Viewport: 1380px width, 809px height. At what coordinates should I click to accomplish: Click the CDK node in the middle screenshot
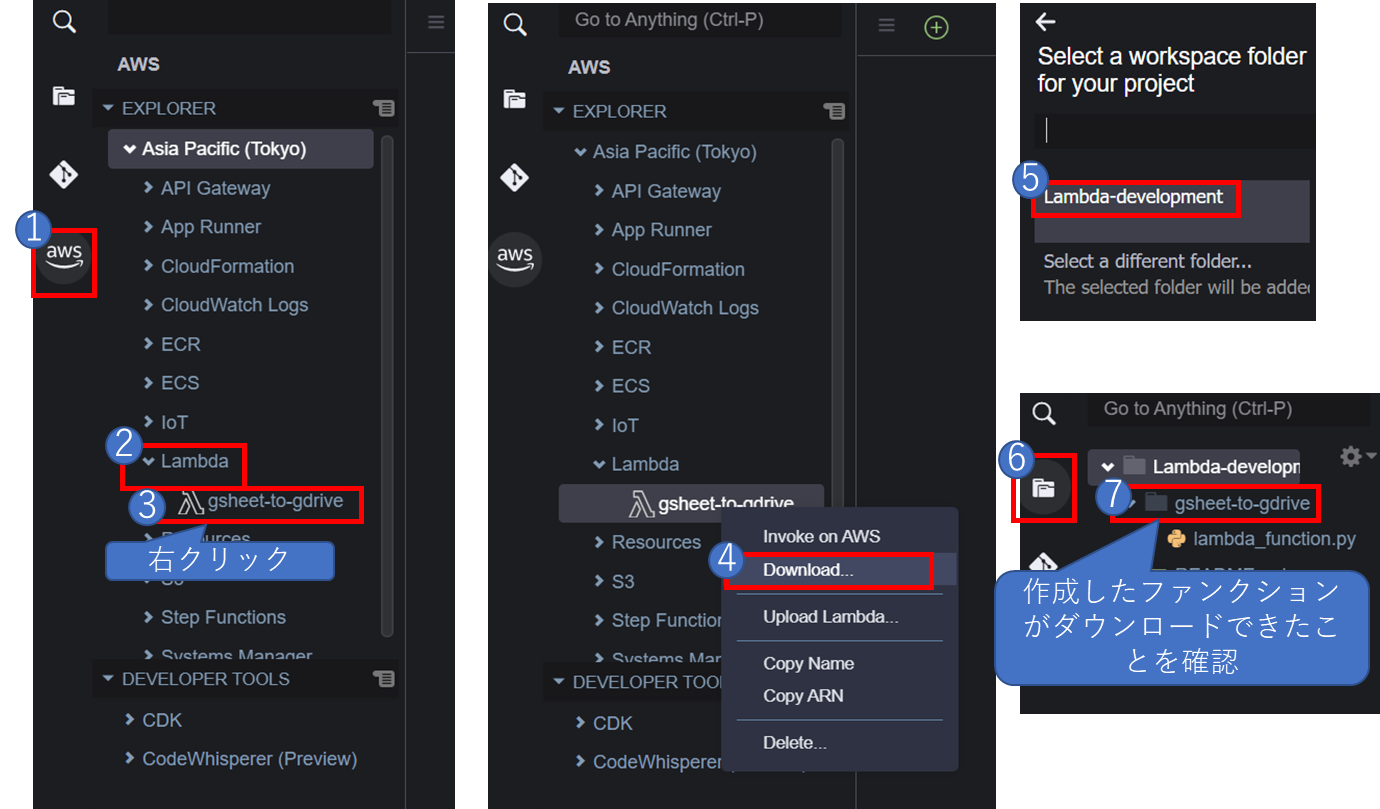(x=612, y=723)
